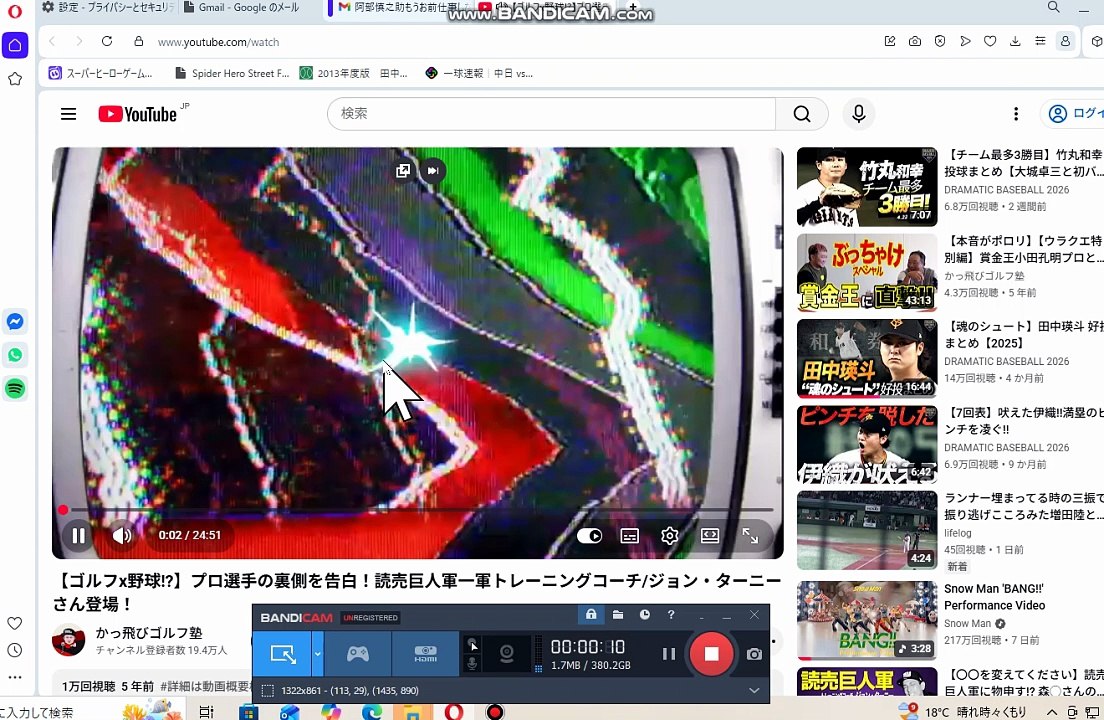Open the YouTube hamburger guide menu
The height and width of the screenshot is (720, 1104).
(68, 114)
